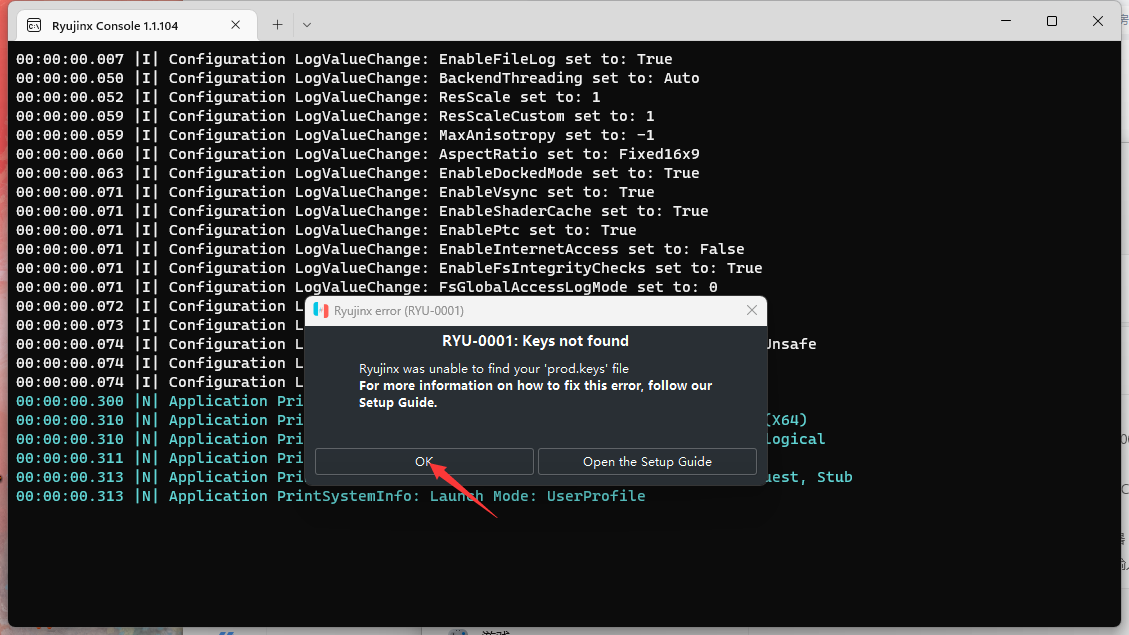The image size is (1129, 635).
Task: Click the 'EnableVsync set to: True' line
Action: coord(336,192)
